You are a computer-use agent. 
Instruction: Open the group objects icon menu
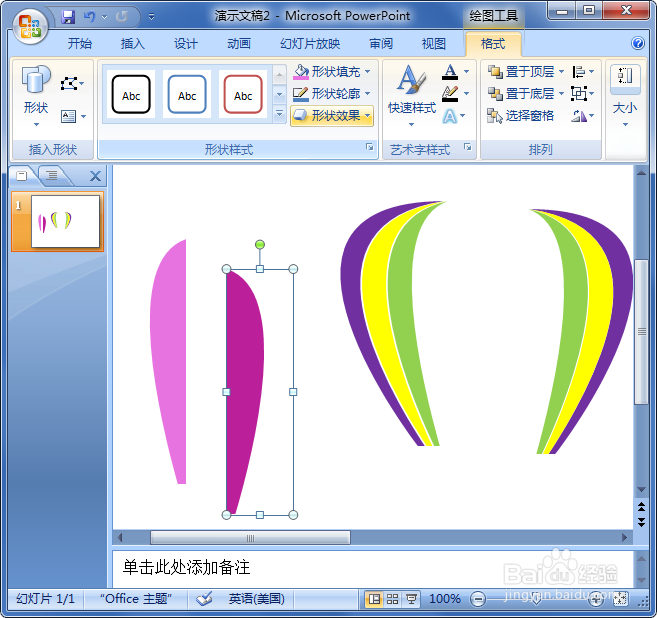pyautogui.click(x=583, y=93)
